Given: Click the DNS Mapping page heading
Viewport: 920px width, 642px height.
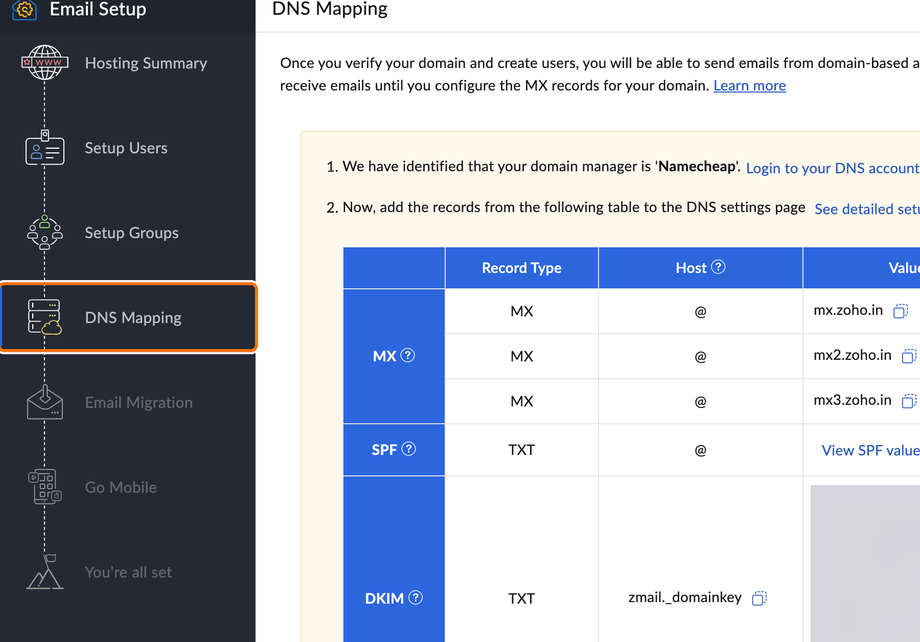Looking at the screenshot, I should 330,9.
